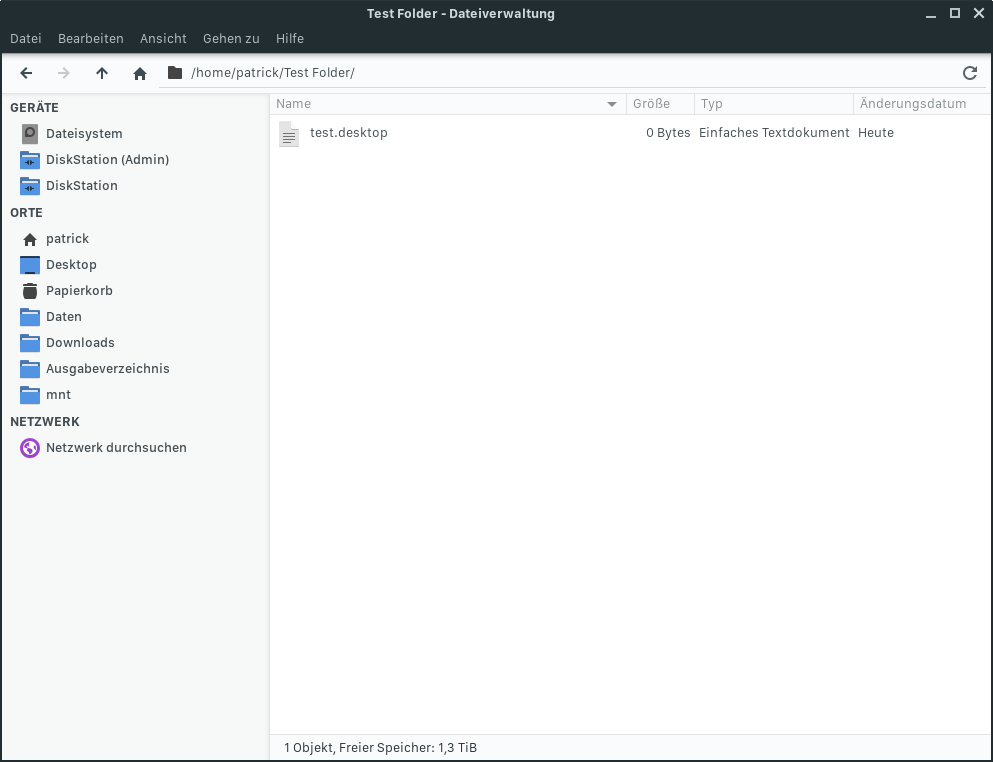Viewport: 993px width, 762px height.
Task: Collapse the GERÄTE sidebar section
Action: coord(34,107)
